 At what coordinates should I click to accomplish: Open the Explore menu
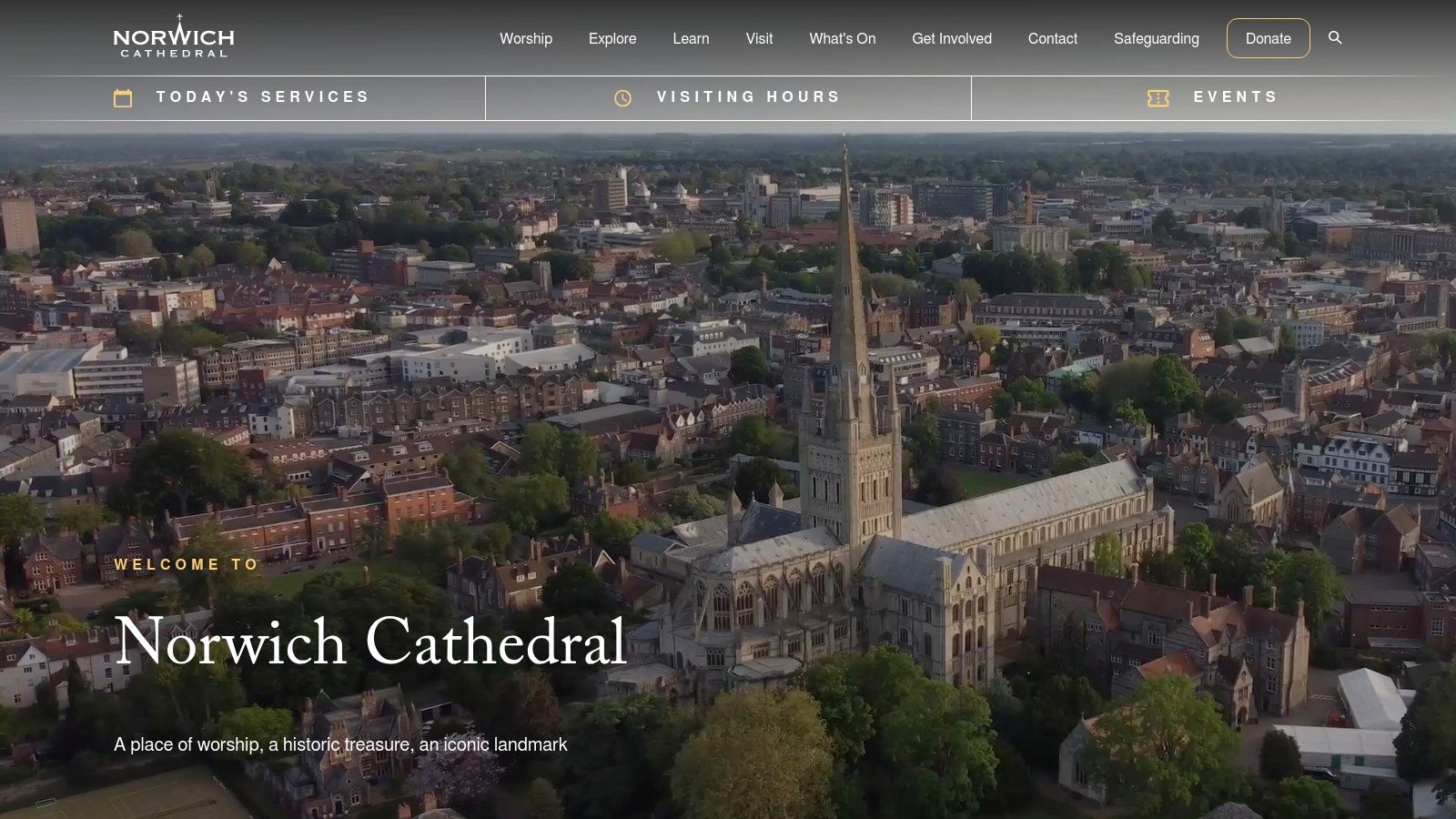point(612,38)
